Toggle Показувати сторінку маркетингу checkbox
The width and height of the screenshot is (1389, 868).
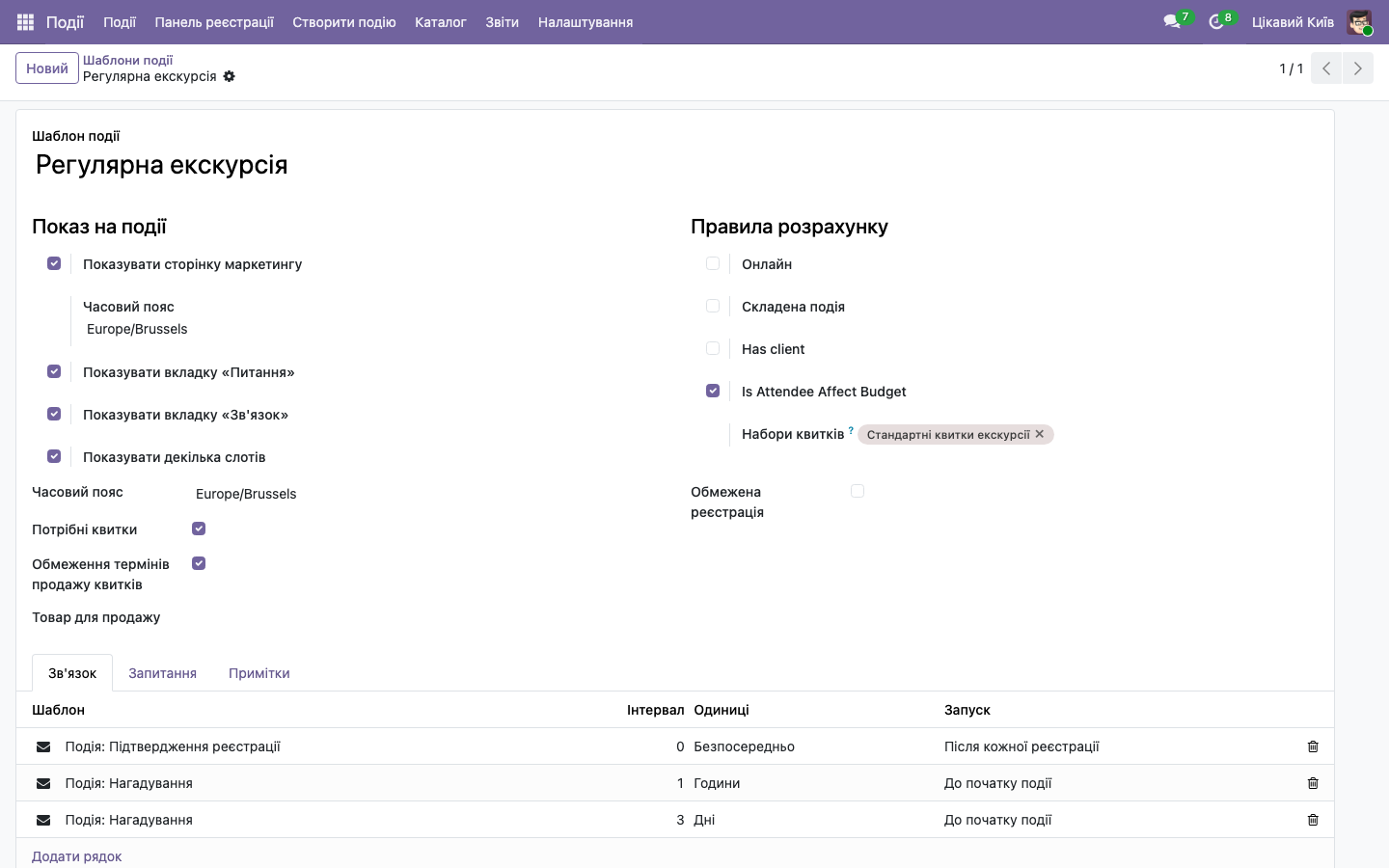[54, 263]
